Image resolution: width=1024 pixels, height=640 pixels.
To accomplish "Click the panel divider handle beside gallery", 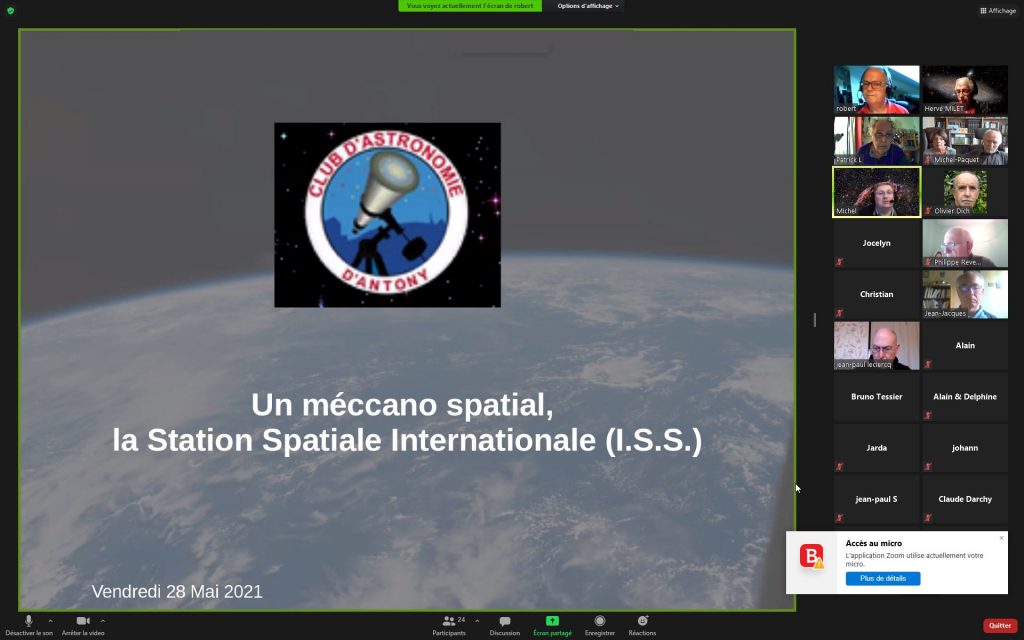I will point(814,319).
